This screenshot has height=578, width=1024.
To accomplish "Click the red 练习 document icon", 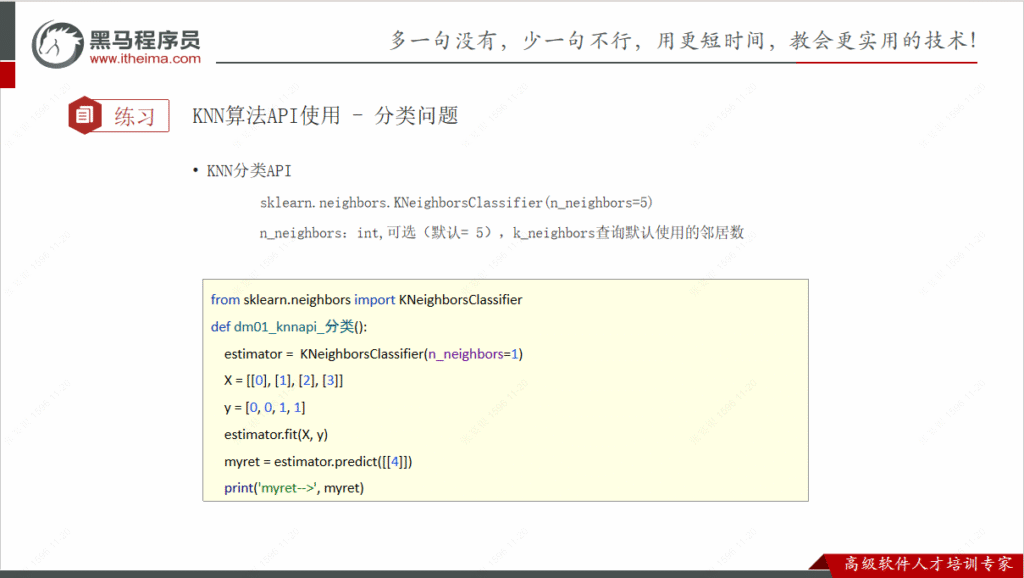I will (84, 116).
